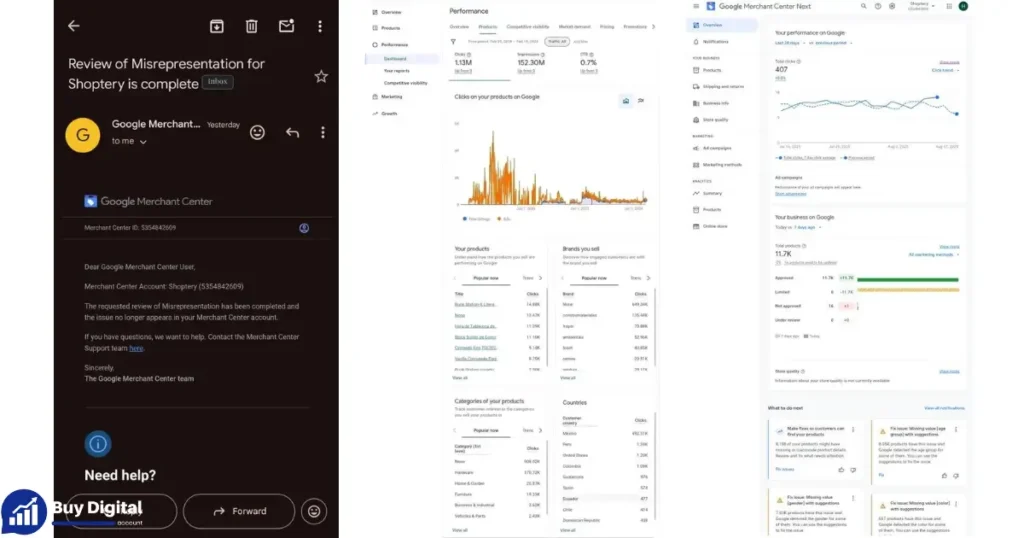This screenshot has width=1024, height=538.
Task: Click the green profile avatar
Action: point(963,6)
